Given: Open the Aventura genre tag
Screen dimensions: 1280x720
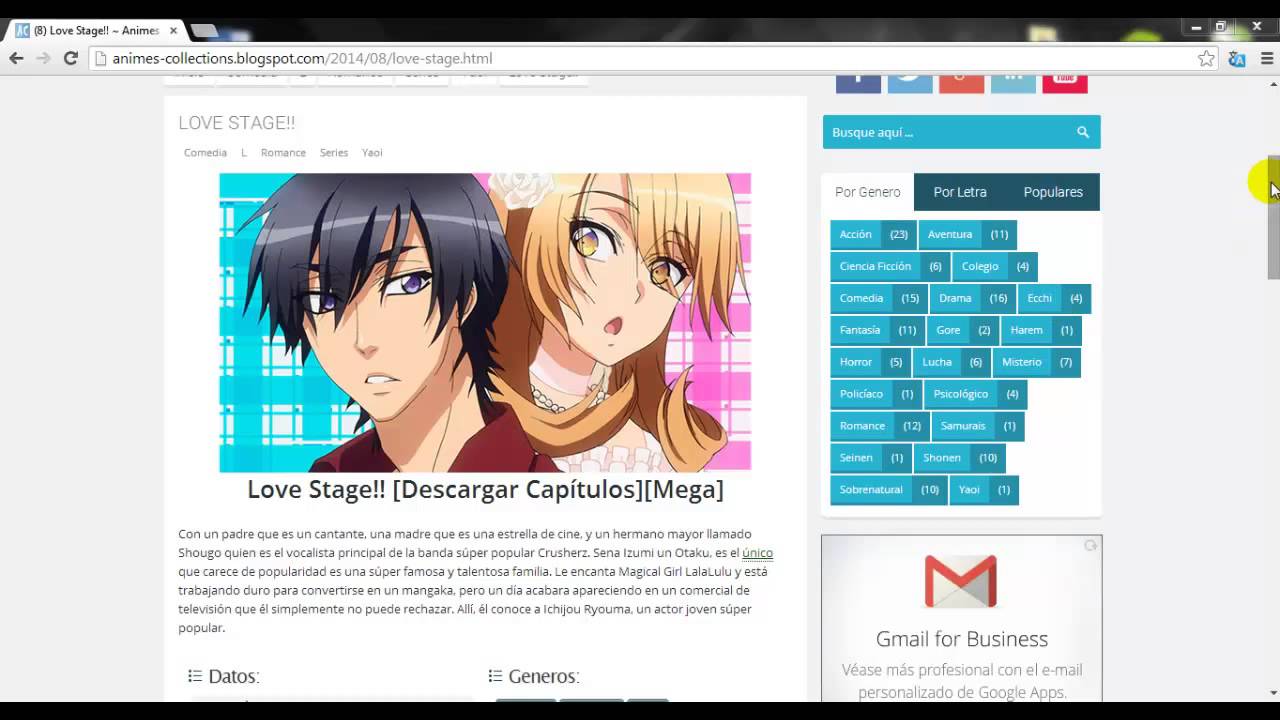Looking at the screenshot, I should 967,234.
